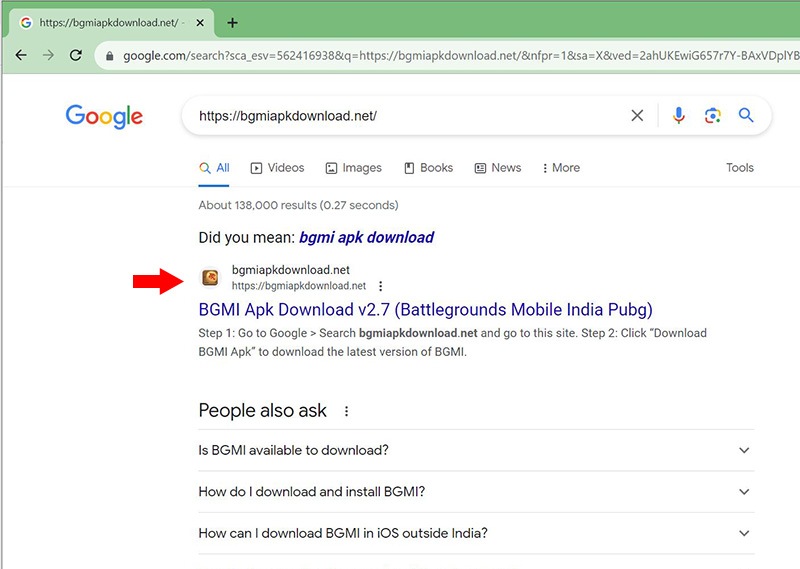Start voice search with microphone icon
800x569 pixels.
[x=679, y=115]
